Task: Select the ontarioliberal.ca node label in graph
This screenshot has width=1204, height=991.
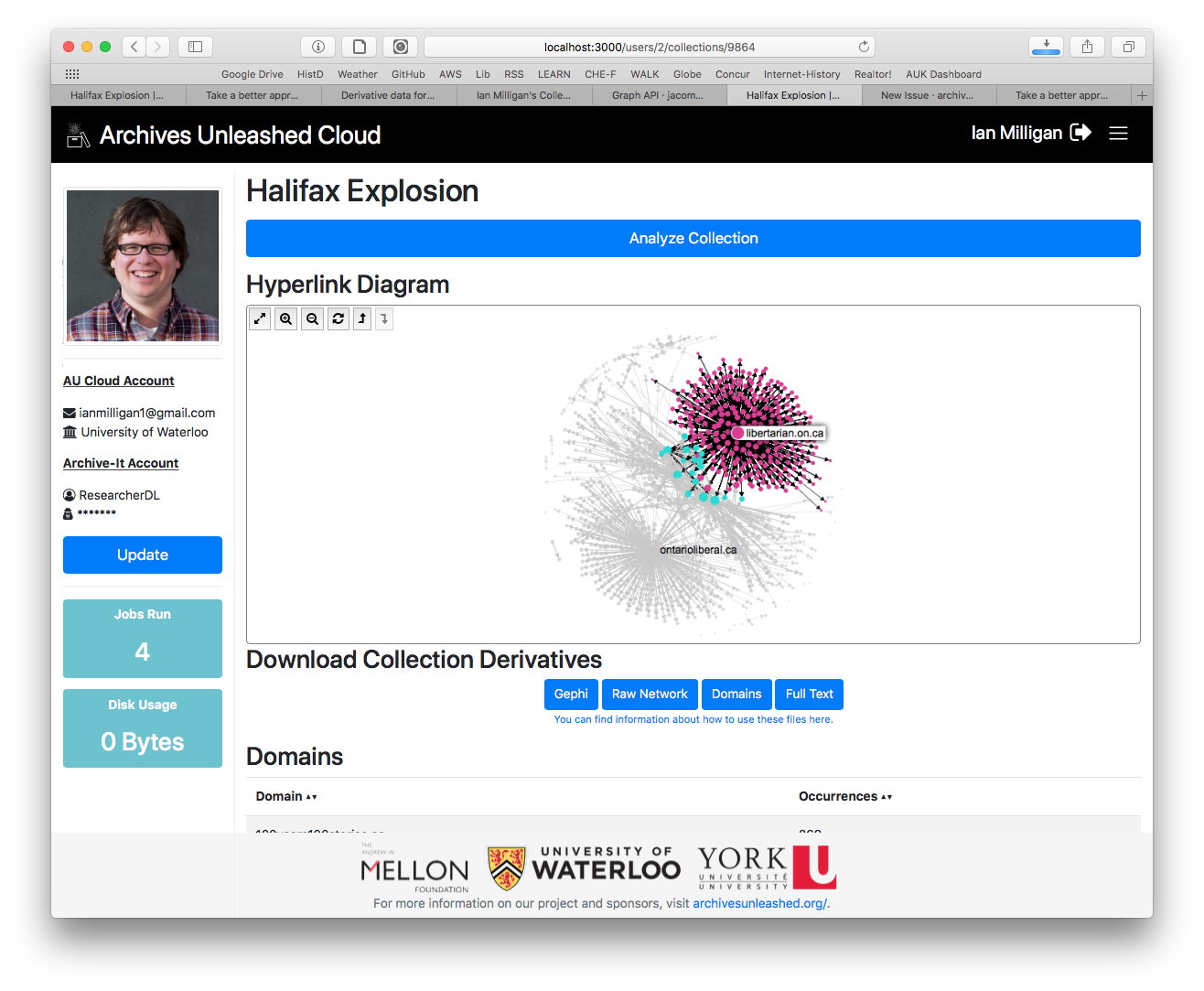Action: (698, 550)
